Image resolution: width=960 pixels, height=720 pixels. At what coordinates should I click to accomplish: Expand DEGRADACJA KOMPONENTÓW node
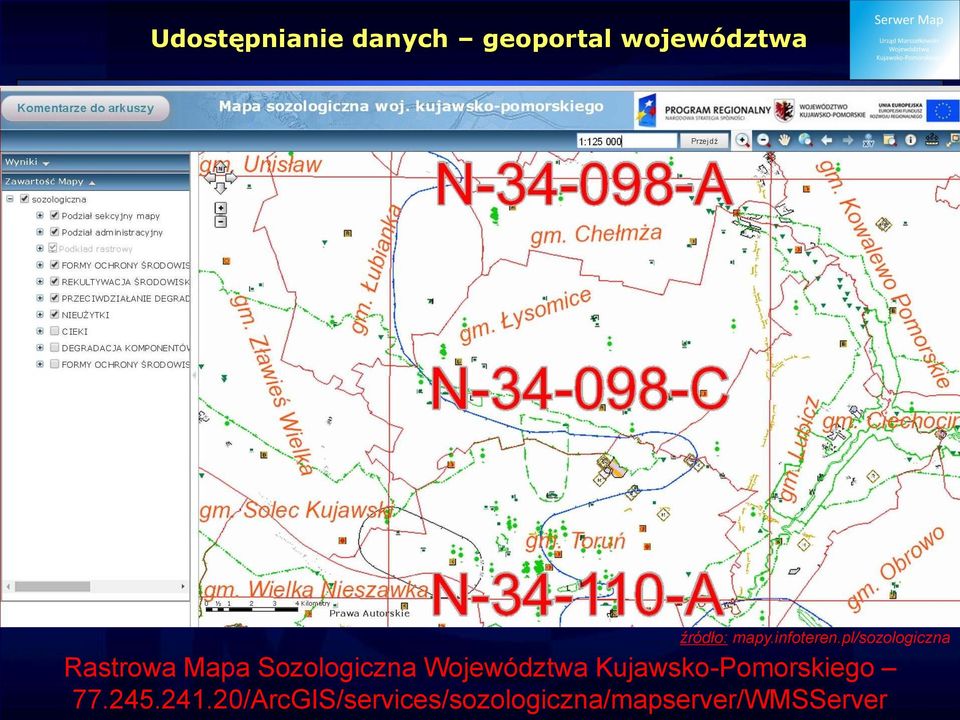point(40,348)
